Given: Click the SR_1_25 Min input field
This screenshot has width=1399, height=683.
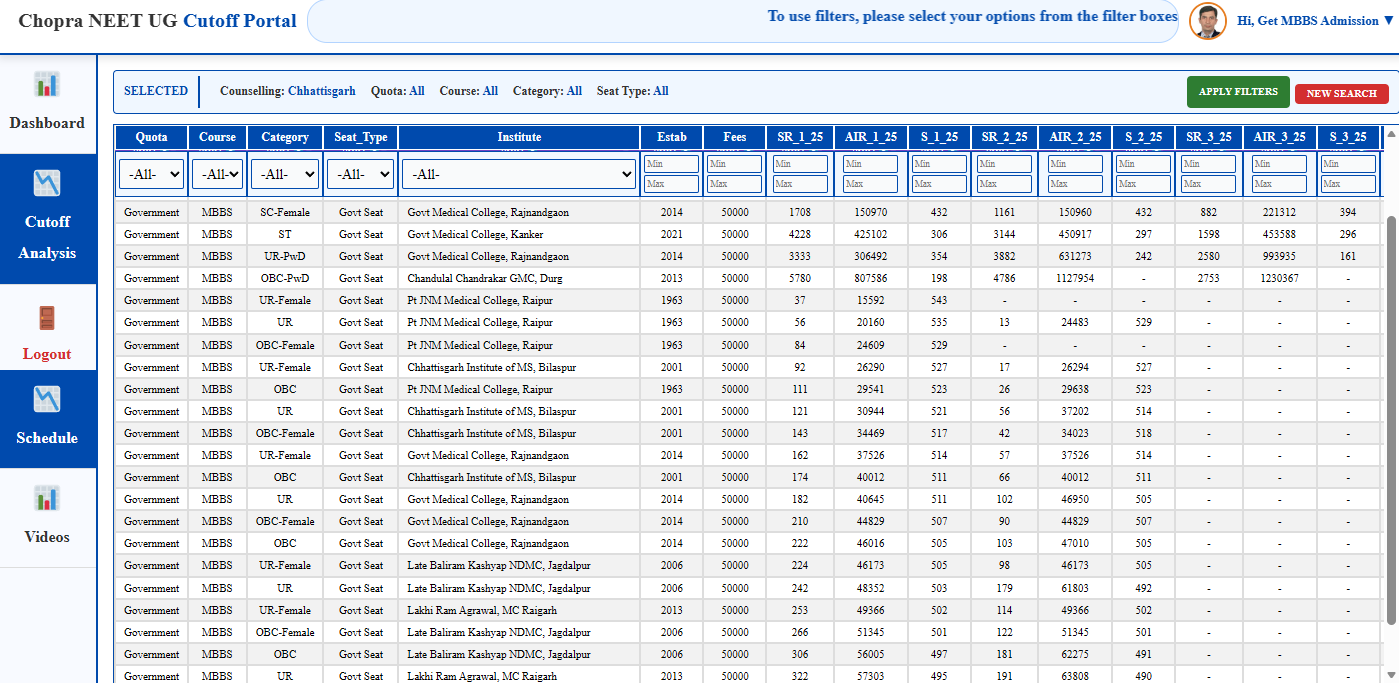Looking at the screenshot, I should [799, 164].
